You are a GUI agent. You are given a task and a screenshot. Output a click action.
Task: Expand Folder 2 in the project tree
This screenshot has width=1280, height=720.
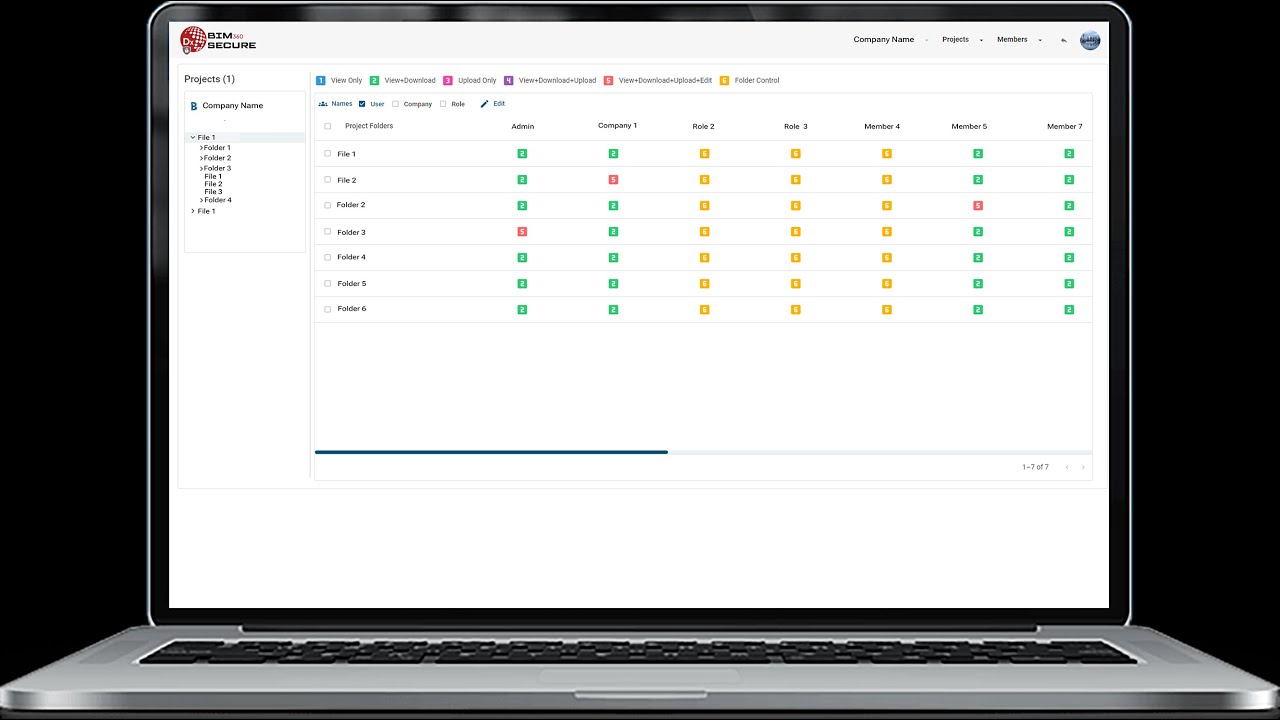pyautogui.click(x=202, y=158)
